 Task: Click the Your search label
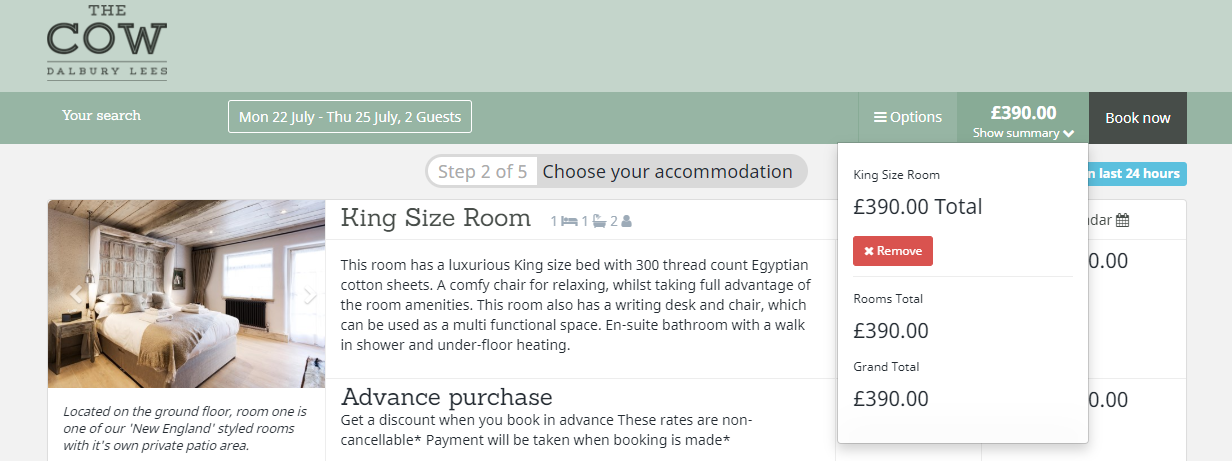101,115
